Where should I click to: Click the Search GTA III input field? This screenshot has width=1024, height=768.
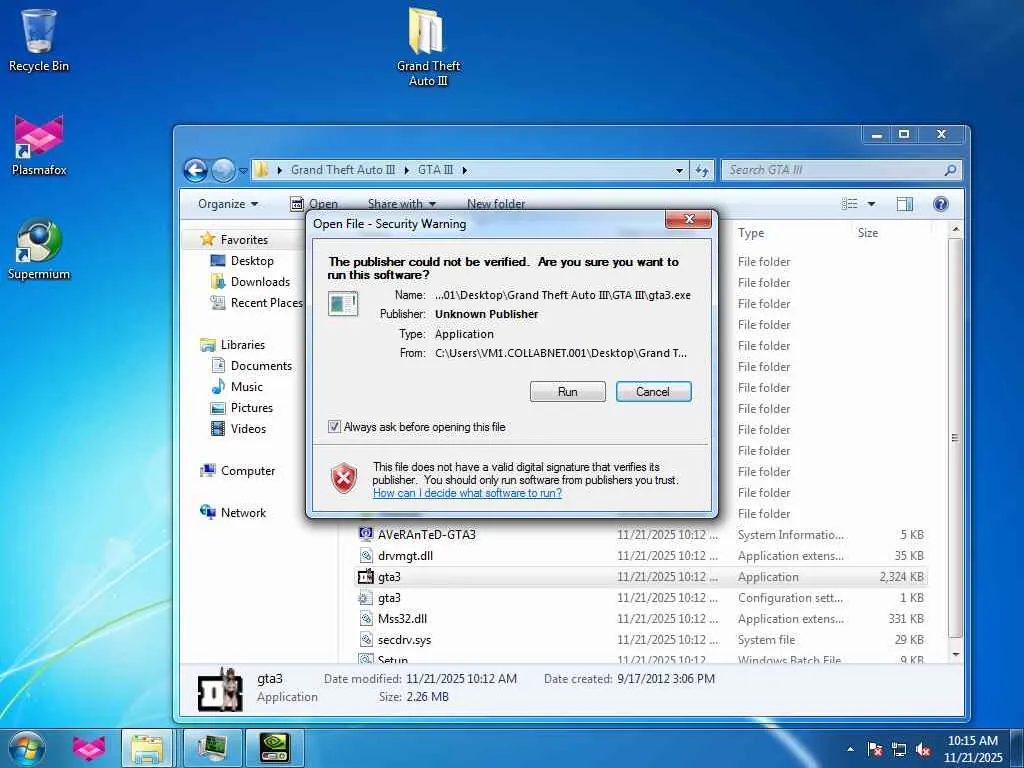pos(833,170)
